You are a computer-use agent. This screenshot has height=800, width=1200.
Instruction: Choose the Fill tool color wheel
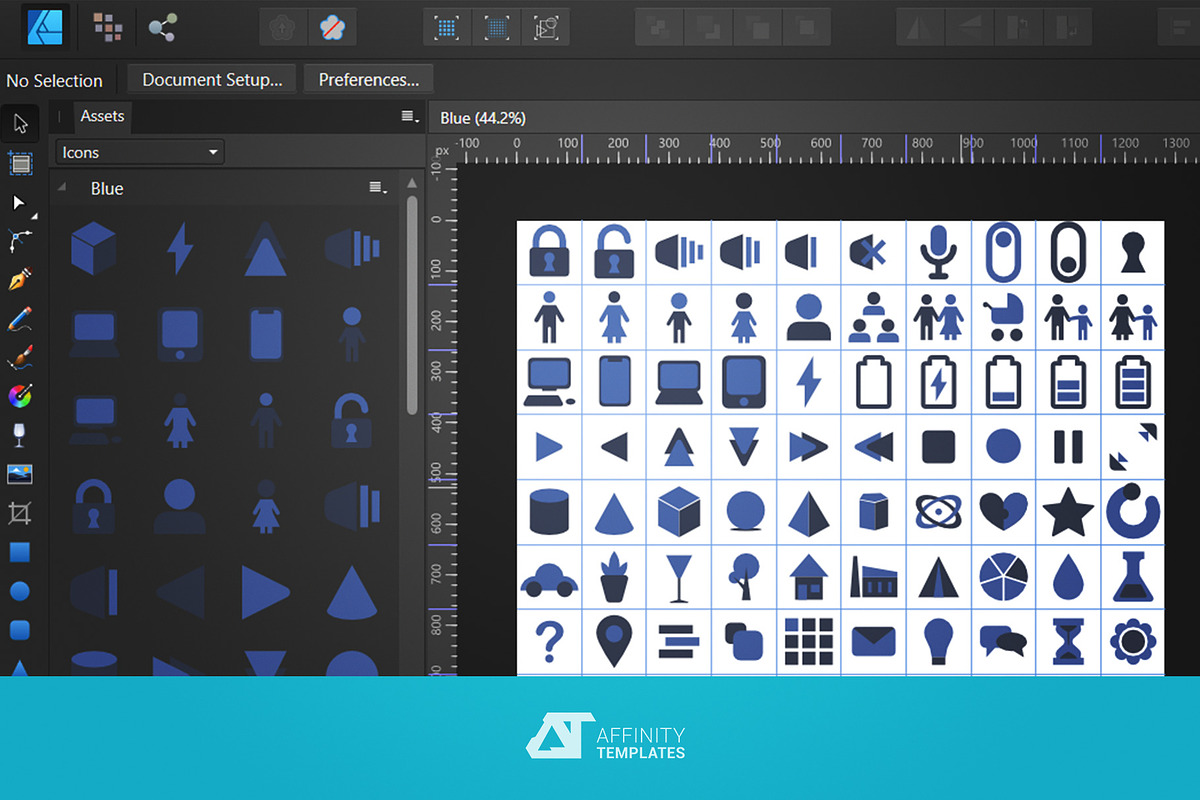point(20,397)
